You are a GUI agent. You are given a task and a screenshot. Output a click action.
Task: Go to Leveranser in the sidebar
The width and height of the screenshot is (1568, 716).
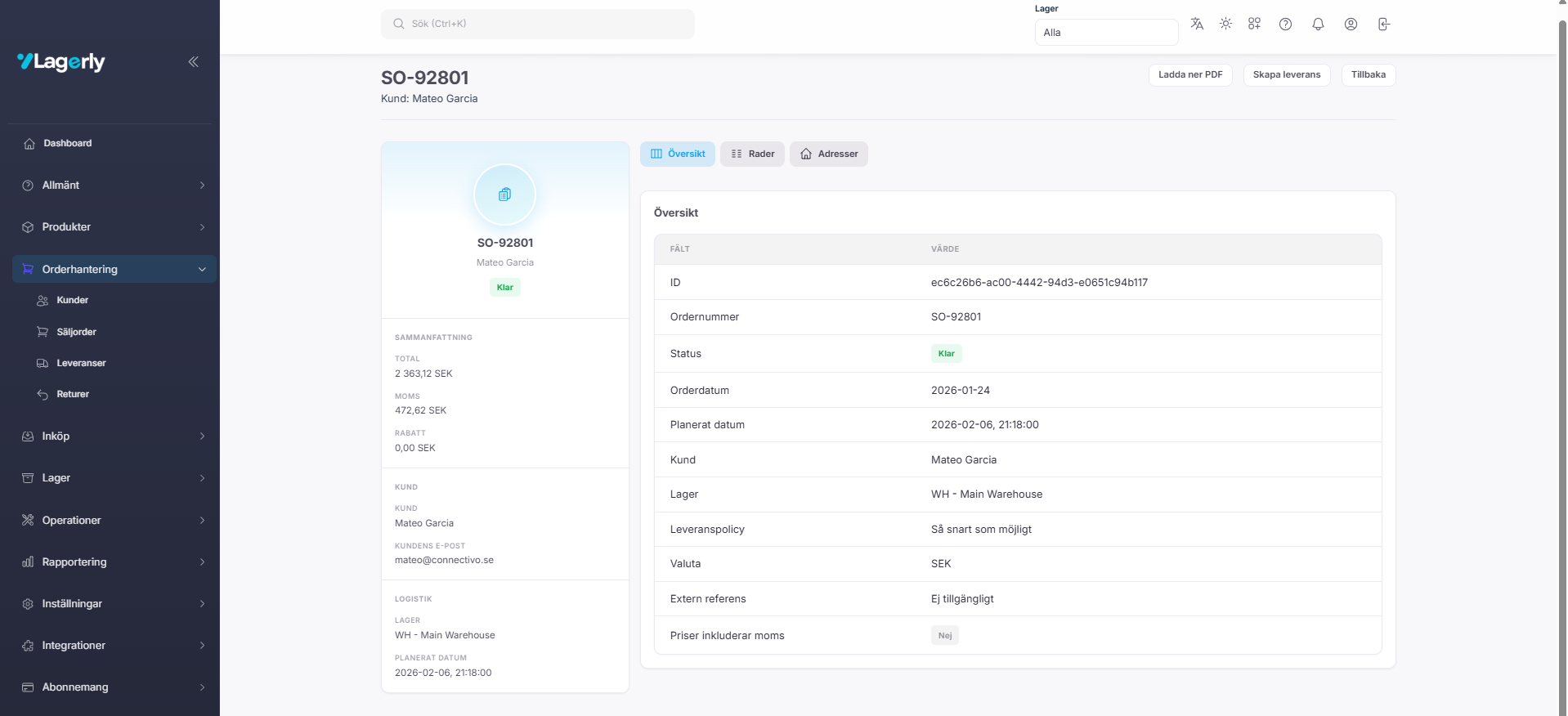click(81, 363)
